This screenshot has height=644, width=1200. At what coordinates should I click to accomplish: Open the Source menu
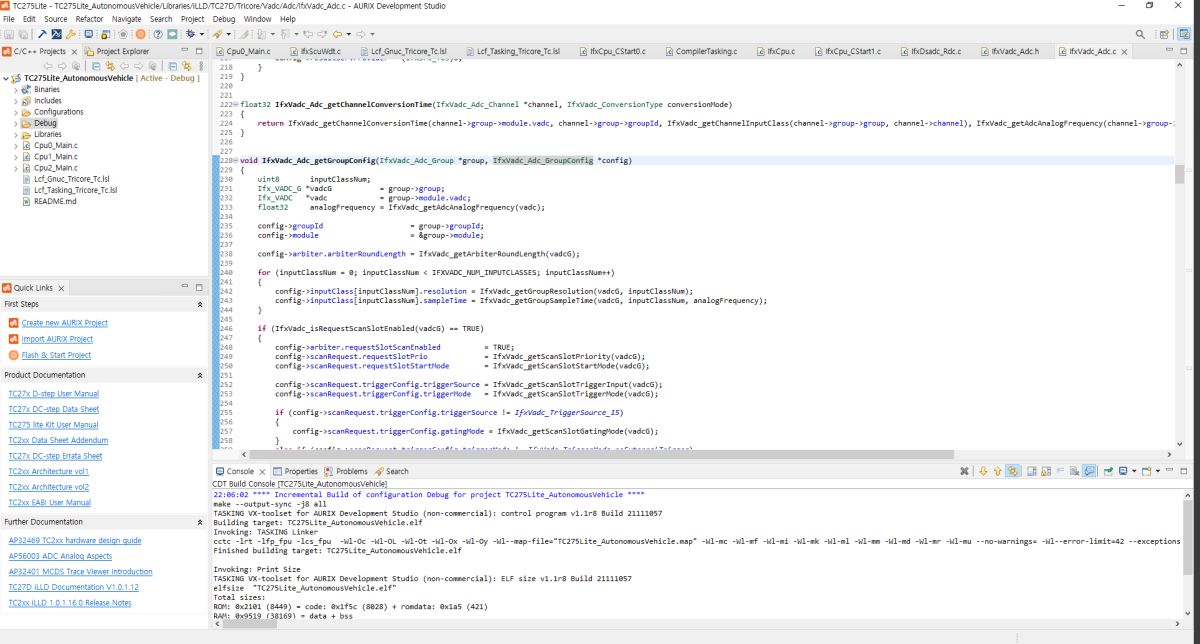click(x=56, y=19)
